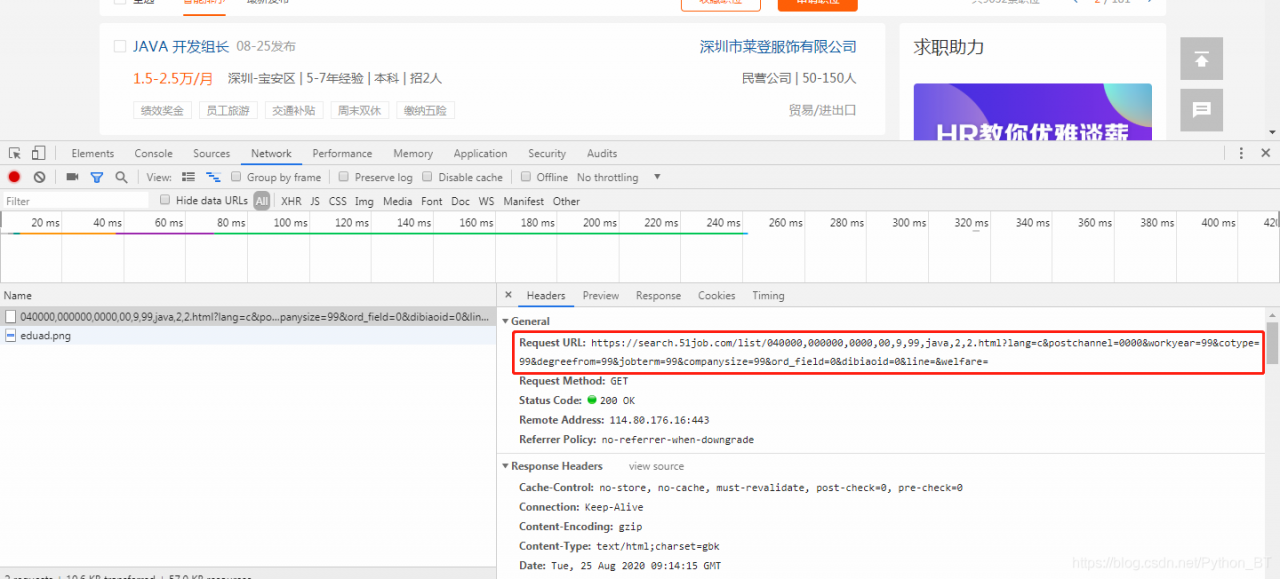Enable the Preserve log checkbox

pos(344,177)
